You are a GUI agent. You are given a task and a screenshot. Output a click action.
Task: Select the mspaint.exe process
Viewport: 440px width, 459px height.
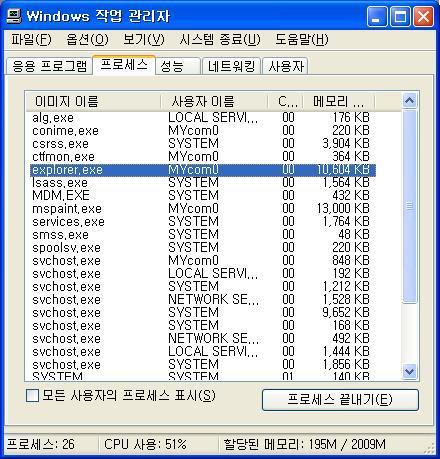(203, 209)
